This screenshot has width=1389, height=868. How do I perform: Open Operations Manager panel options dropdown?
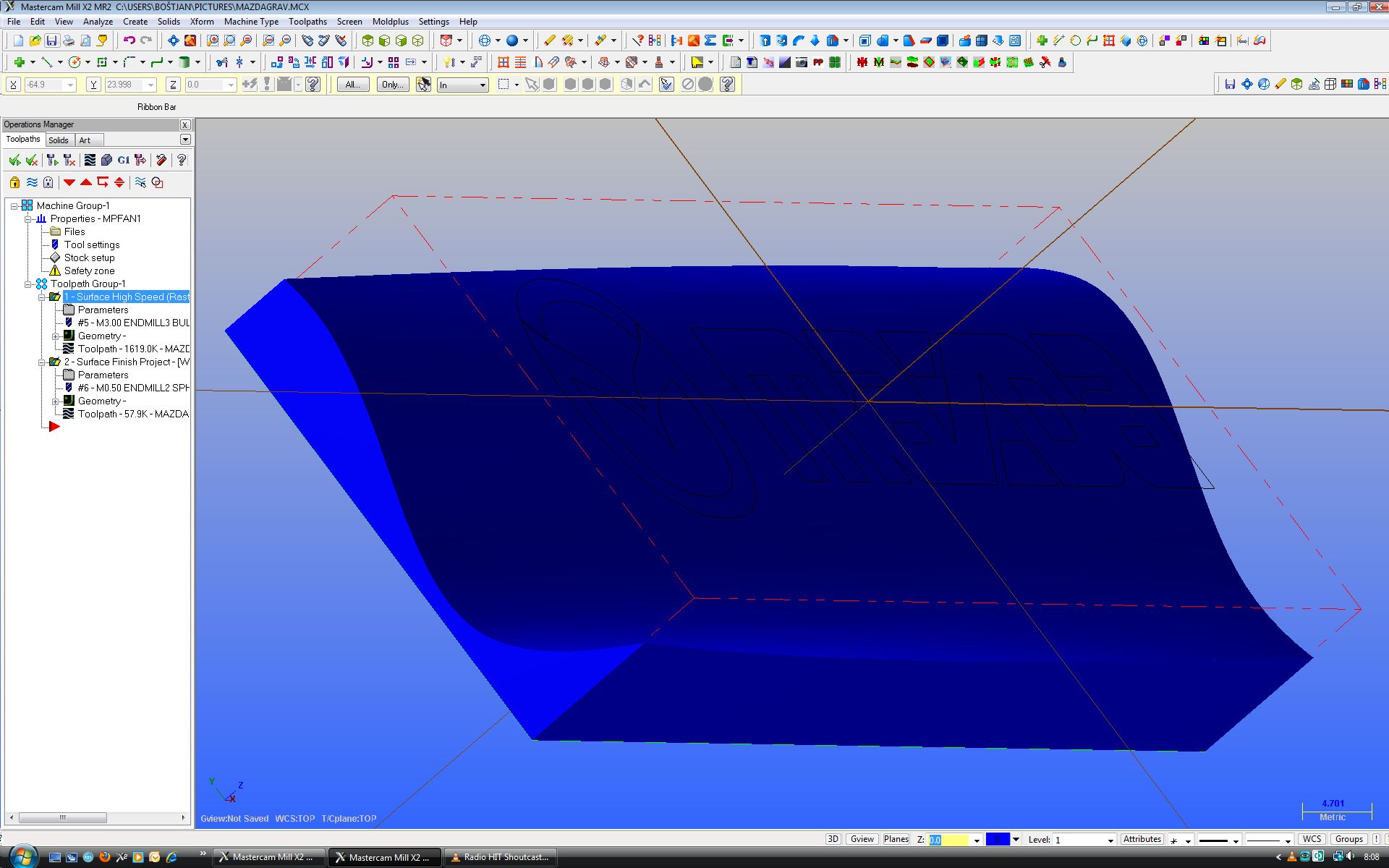tap(185, 139)
